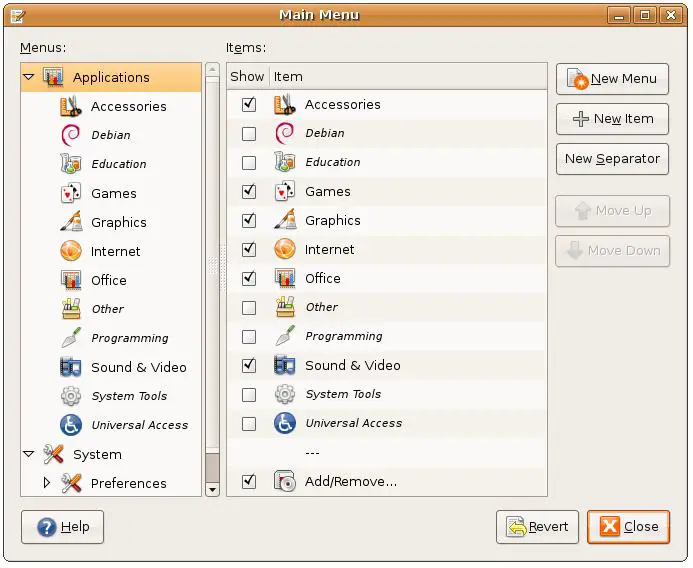Screen dimensions: 693x568
Task: Collapse the Applications tree node
Action: (x=29, y=77)
